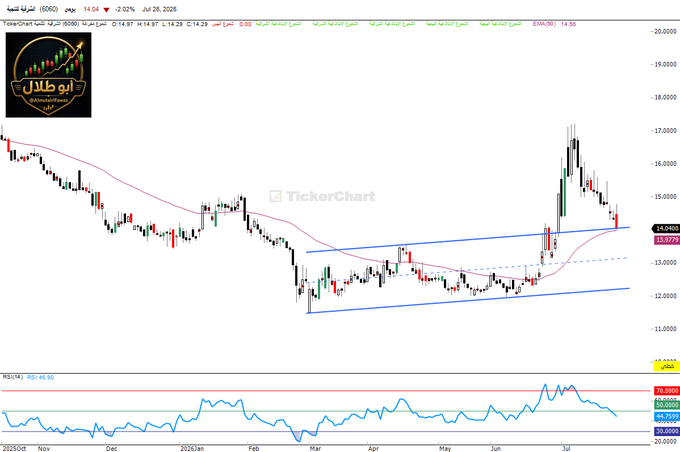The height and width of the screenshot is (452, 680).
Task: Click the Jul label on time axis
Action: click(566, 449)
